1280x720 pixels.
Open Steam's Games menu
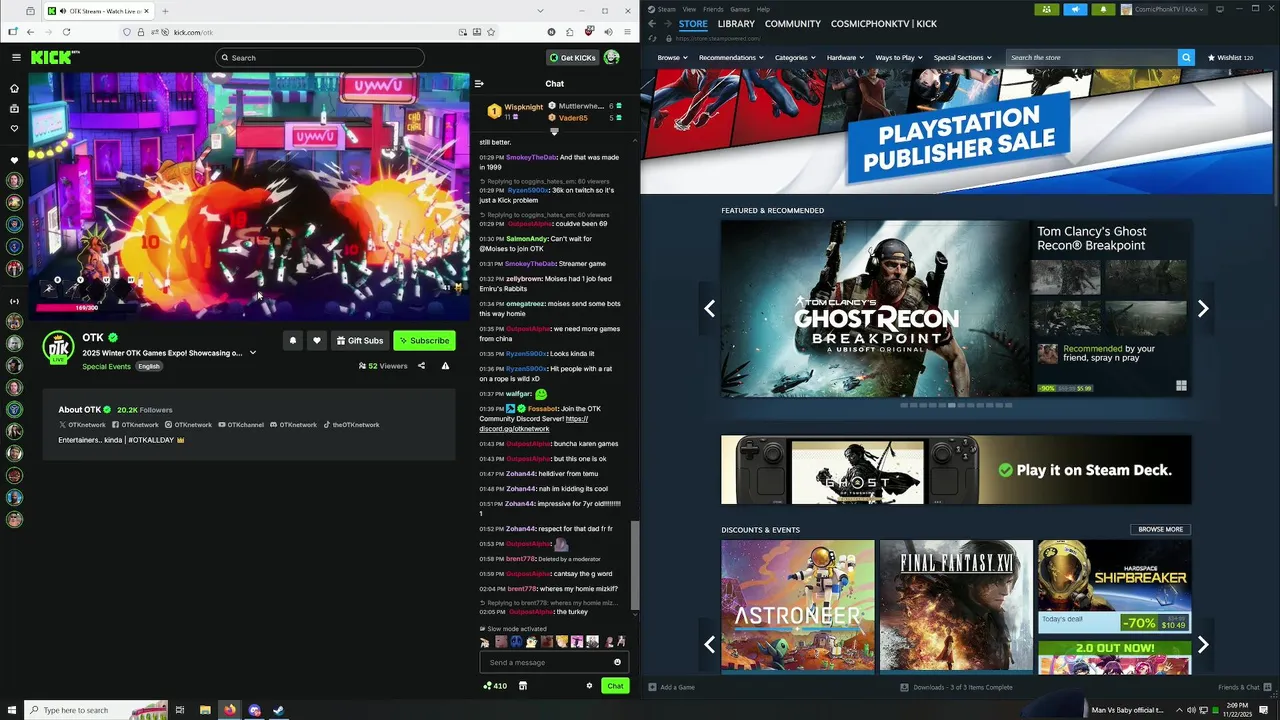740,9
